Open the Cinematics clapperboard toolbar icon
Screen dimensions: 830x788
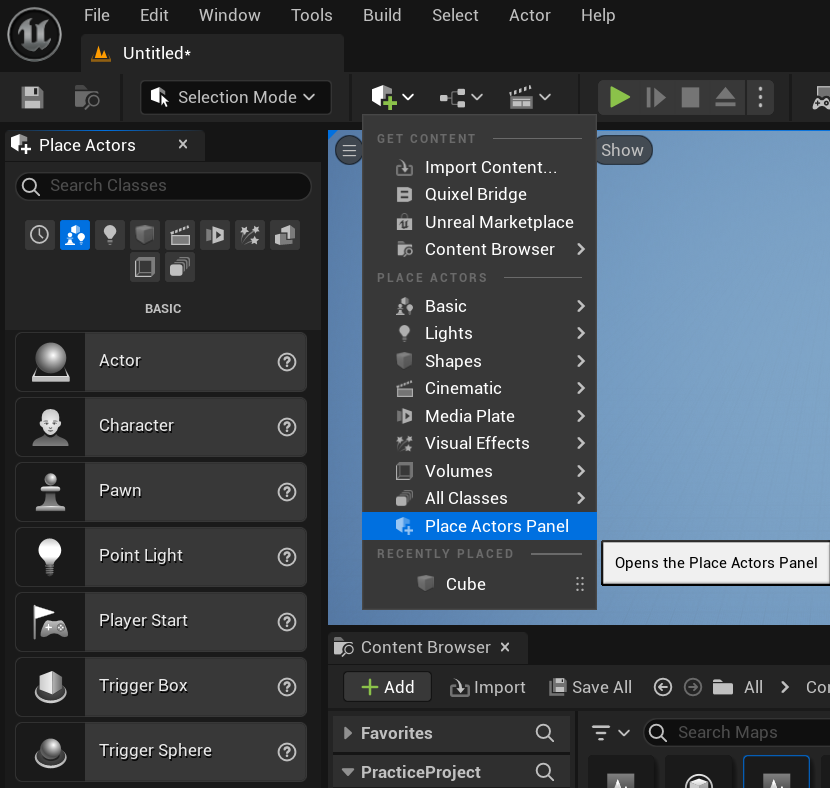coord(521,97)
